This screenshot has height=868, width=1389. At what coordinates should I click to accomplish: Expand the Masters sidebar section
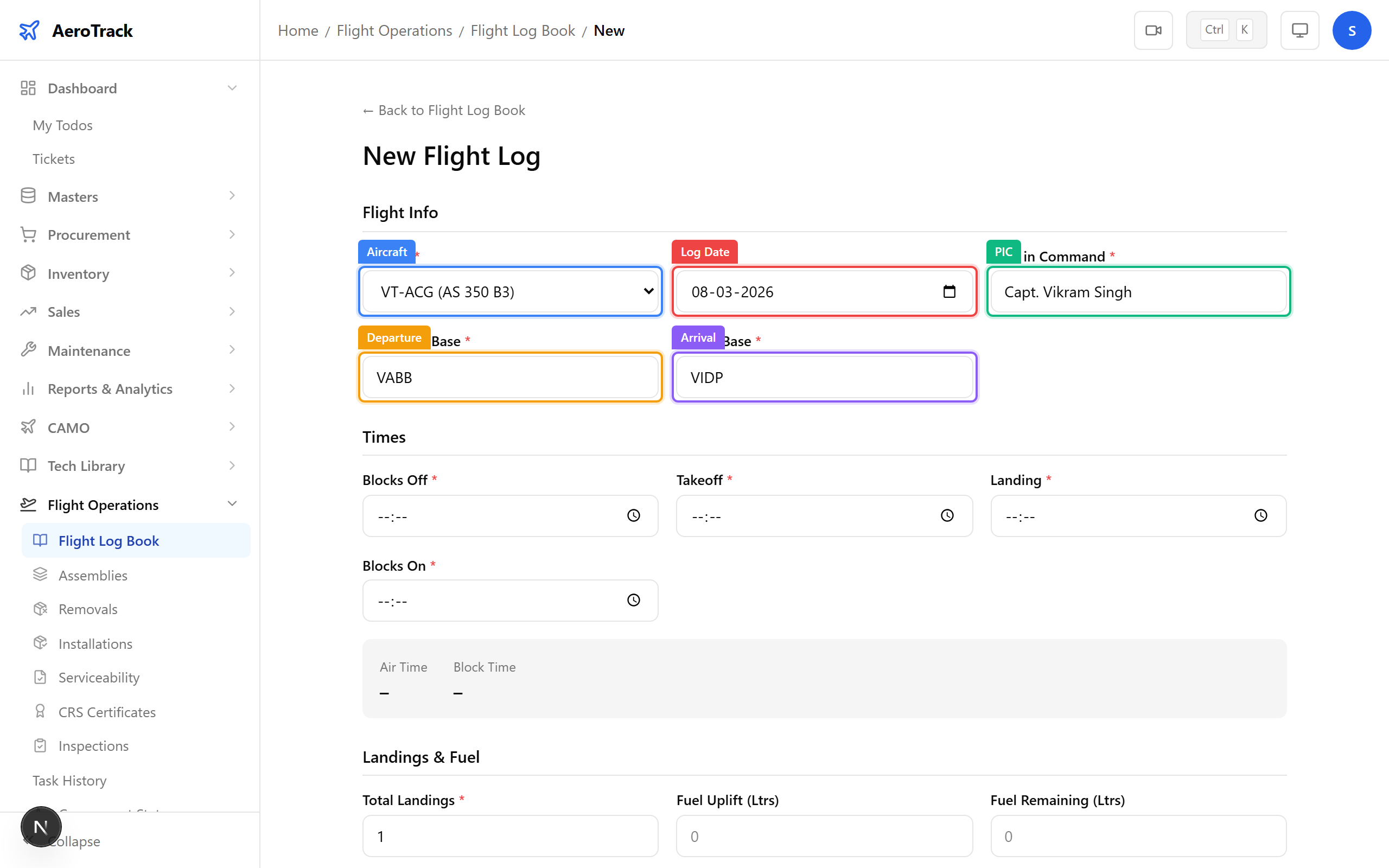[232, 196]
